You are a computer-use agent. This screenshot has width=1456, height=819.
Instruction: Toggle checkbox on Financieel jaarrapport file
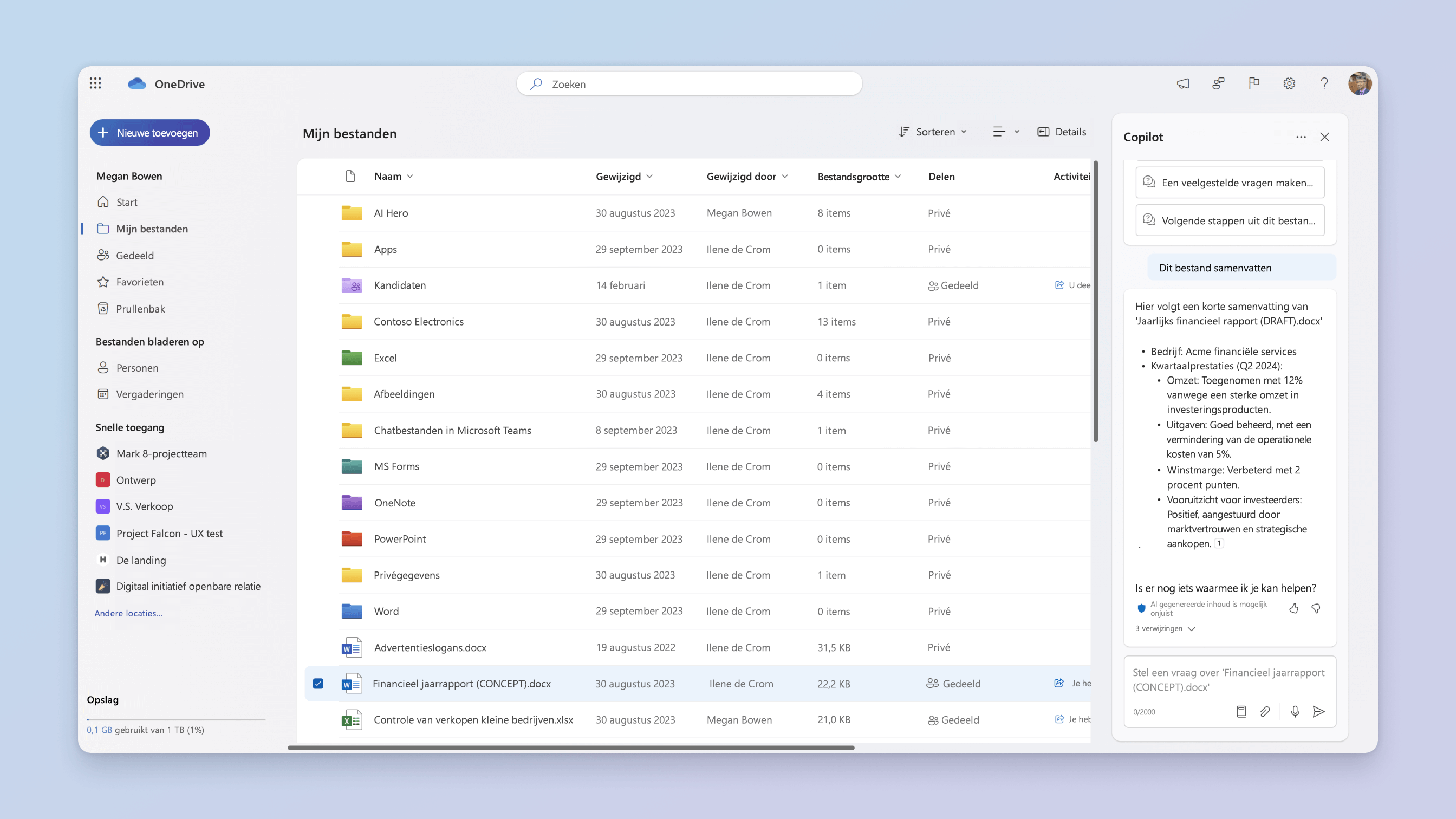pyautogui.click(x=319, y=683)
